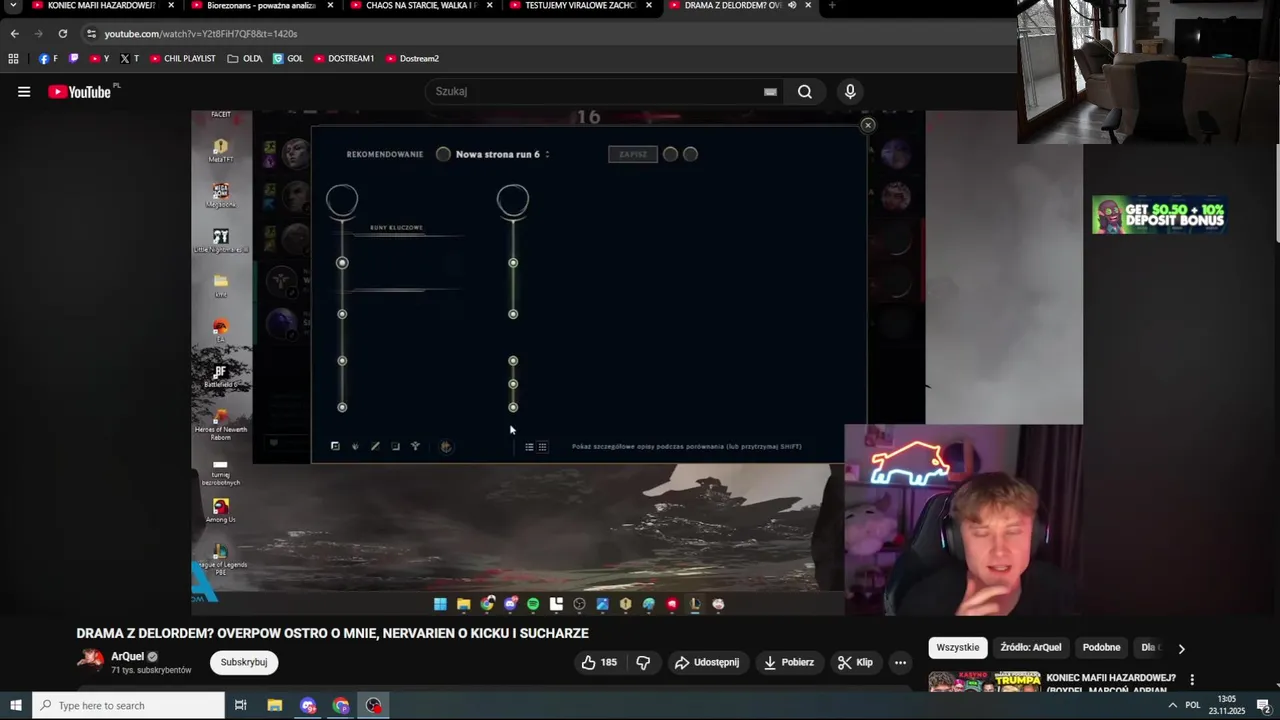Start voice search with the microphone icon
Screen dimensions: 1280x720
pyautogui.click(x=850, y=91)
